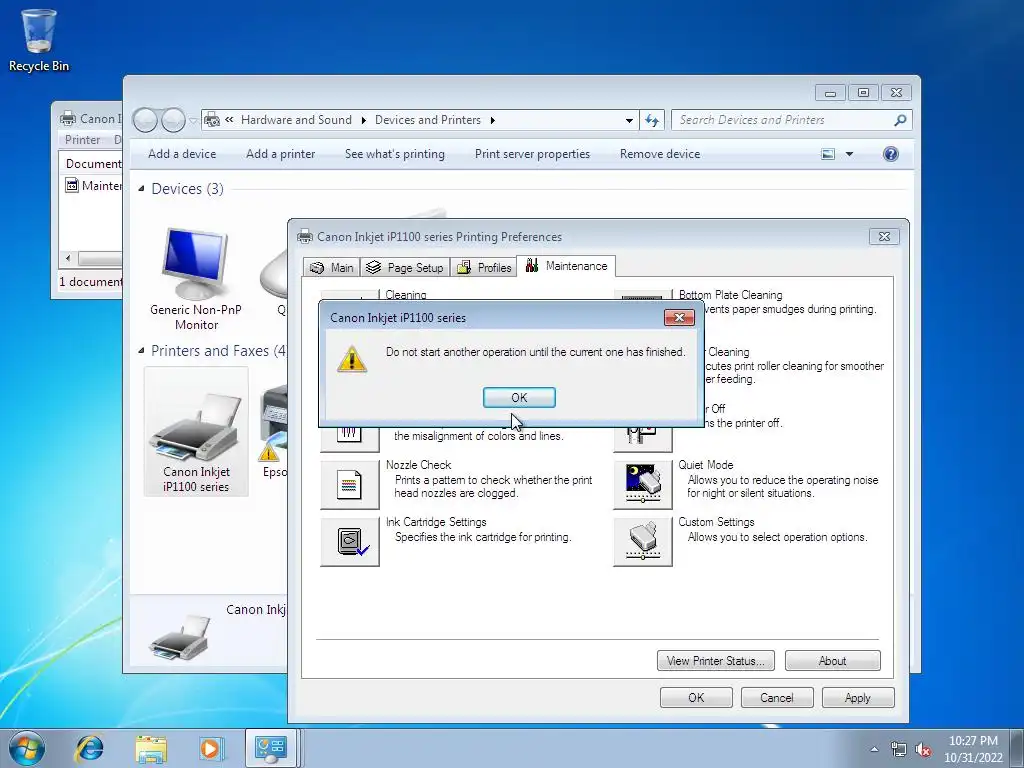Click the Document Name column header
Viewport: 1024px width, 768px height.
tap(91, 163)
